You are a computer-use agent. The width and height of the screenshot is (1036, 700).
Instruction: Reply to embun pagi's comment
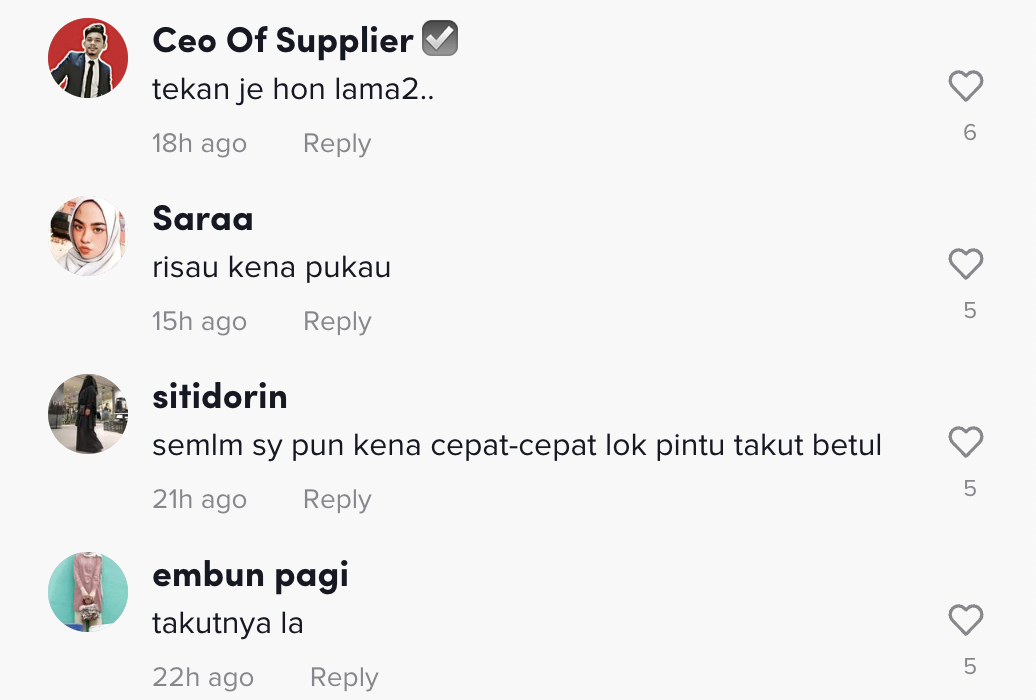tap(344, 678)
